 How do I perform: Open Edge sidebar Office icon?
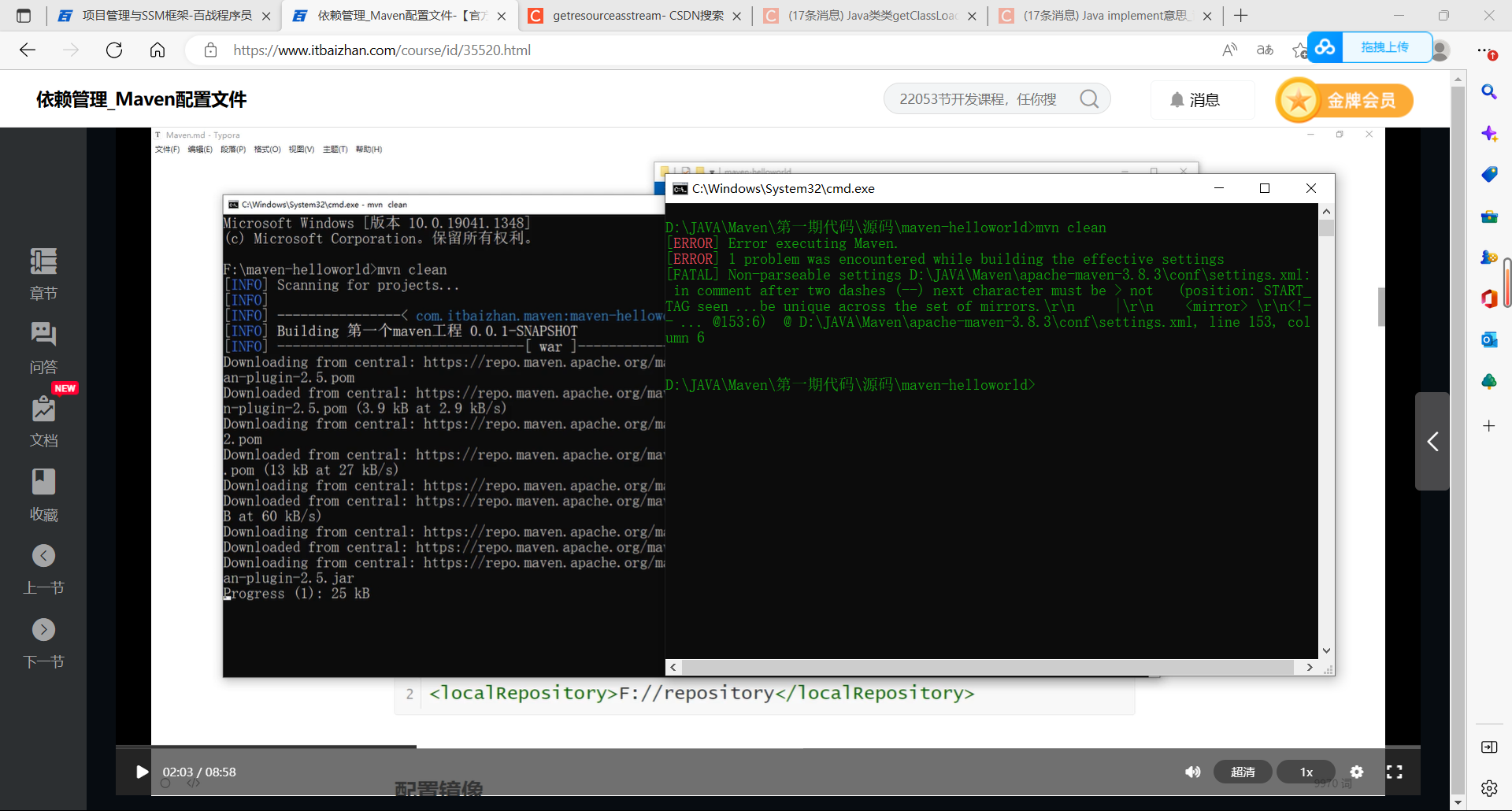tap(1488, 298)
